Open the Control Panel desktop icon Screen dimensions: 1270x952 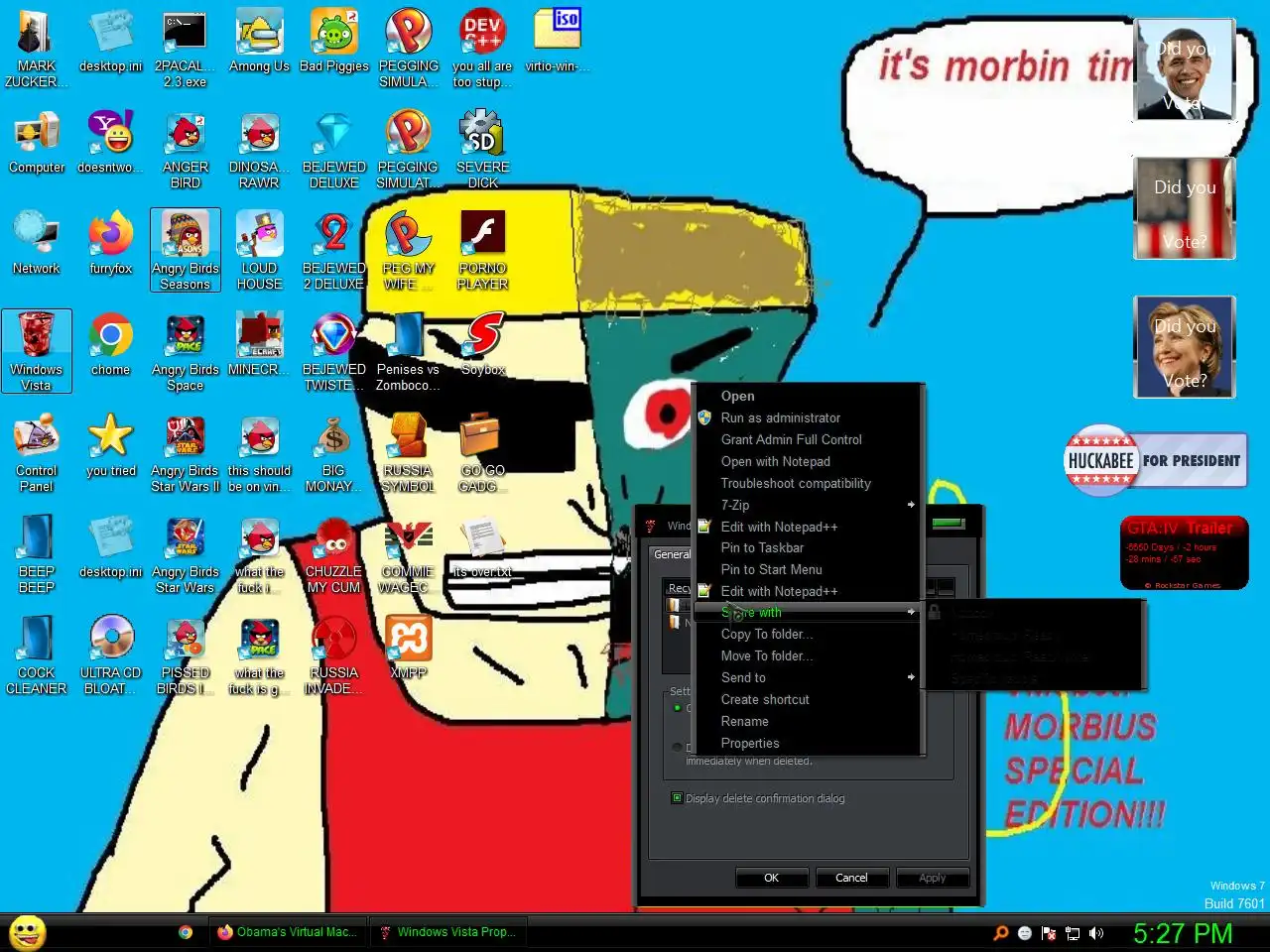pyautogui.click(x=37, y=453)
